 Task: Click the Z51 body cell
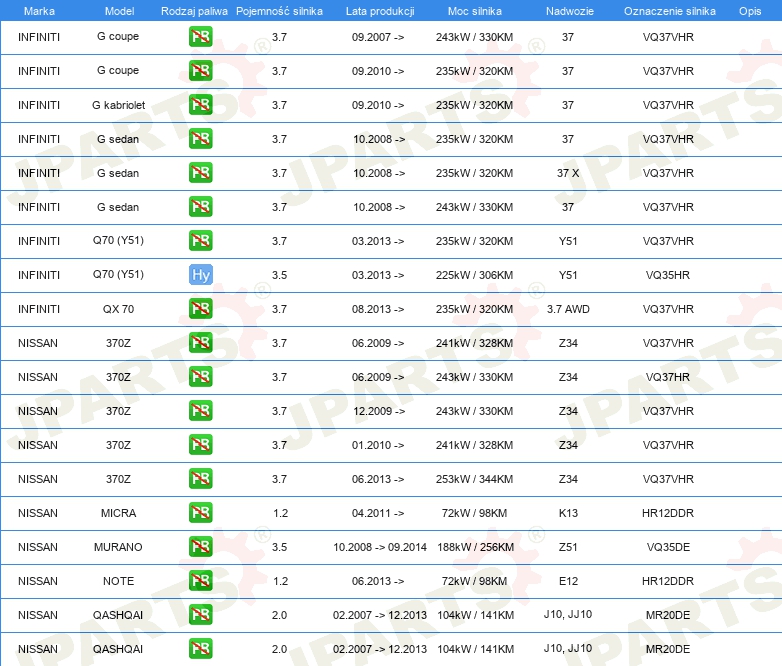(568, 547)
